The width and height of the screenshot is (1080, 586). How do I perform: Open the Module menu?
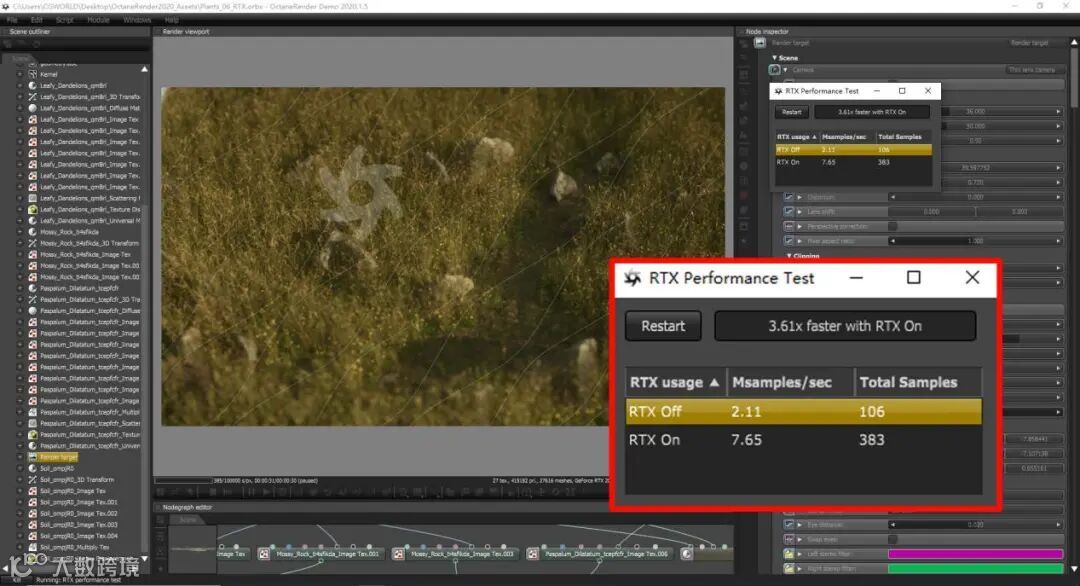[x=98, y=20]
